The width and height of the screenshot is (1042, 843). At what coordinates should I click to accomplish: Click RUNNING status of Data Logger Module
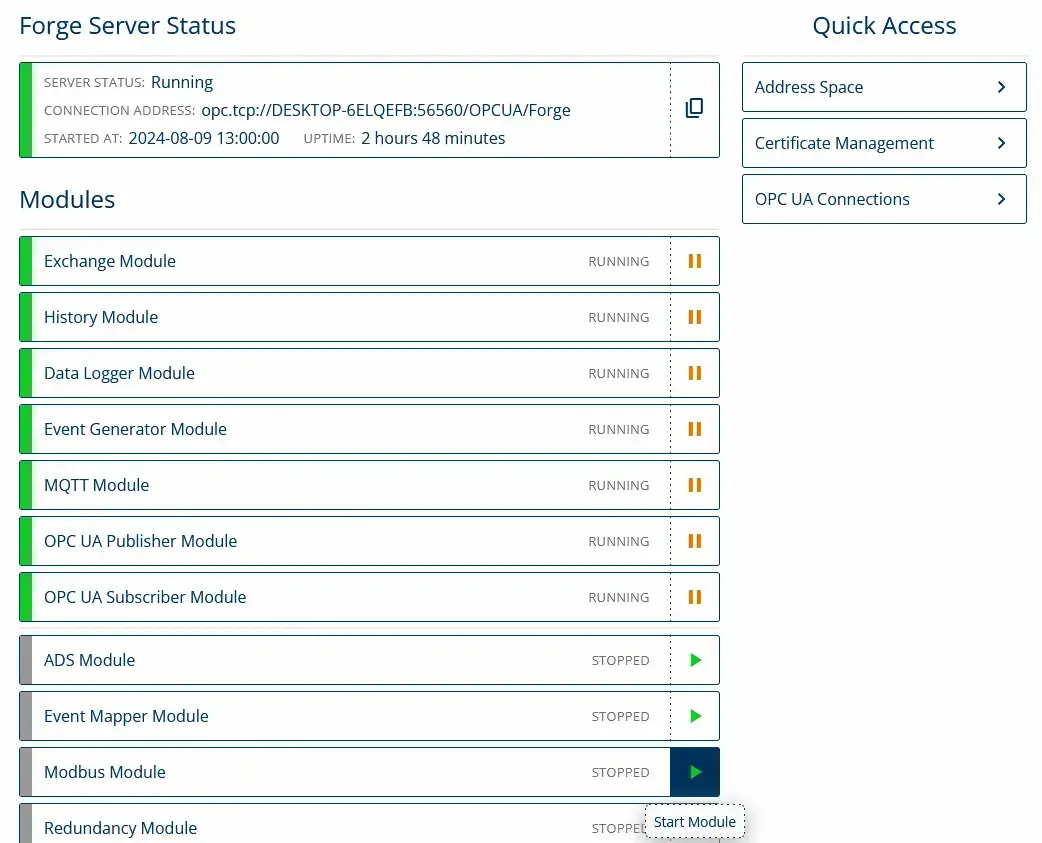(618, 374)
